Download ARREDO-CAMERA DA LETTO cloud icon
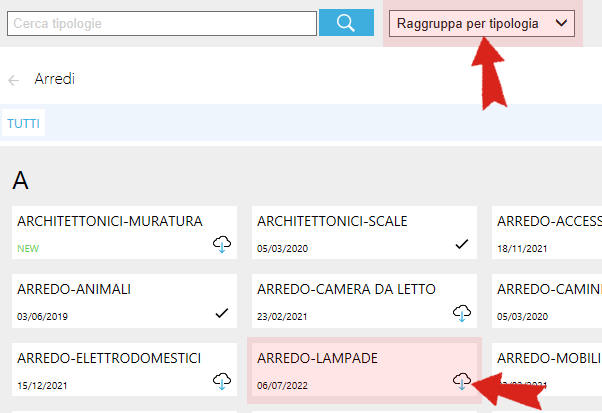The image size is (602, 413). tap(462, 313)
